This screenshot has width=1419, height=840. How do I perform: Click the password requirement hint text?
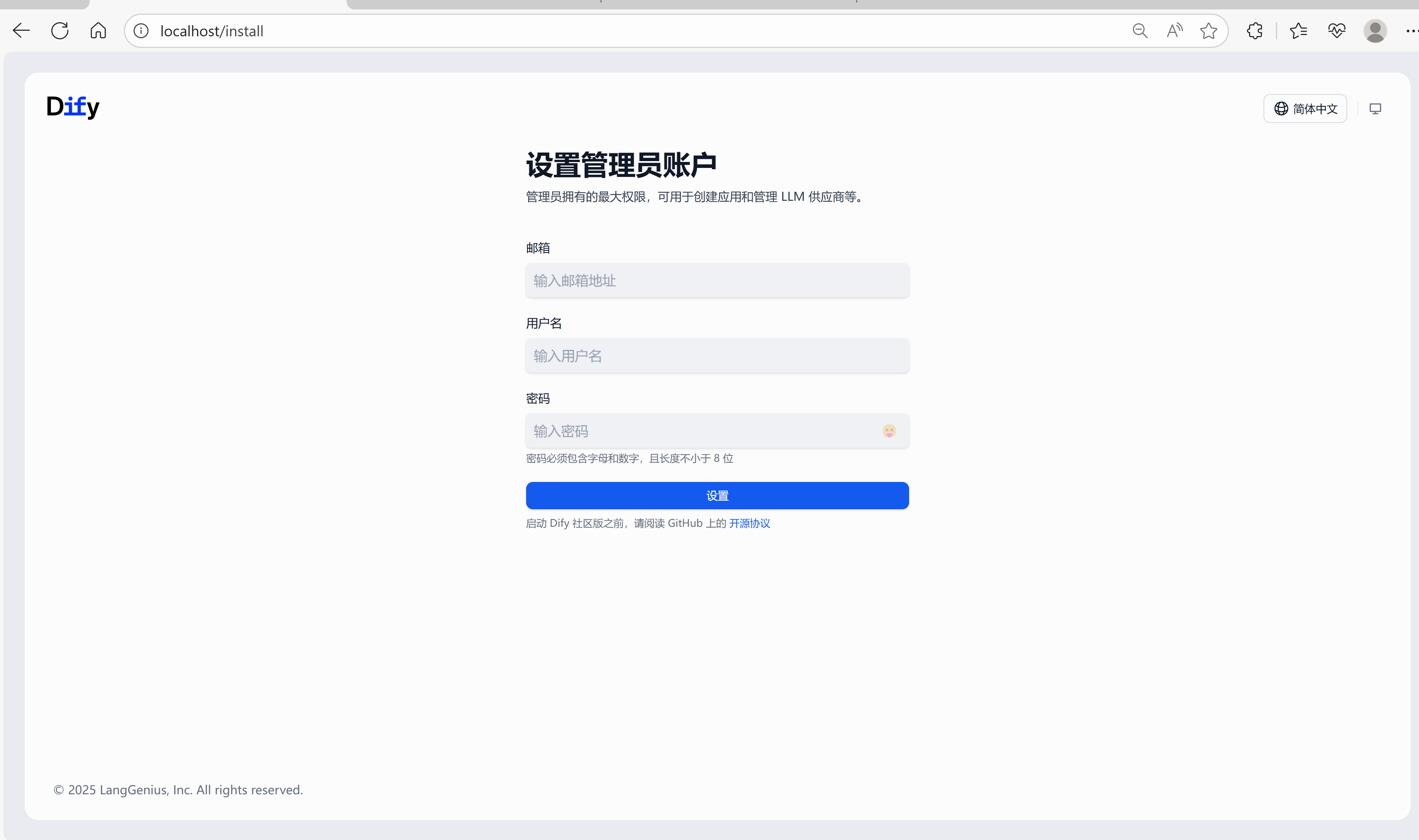click(x=630, y=458)
